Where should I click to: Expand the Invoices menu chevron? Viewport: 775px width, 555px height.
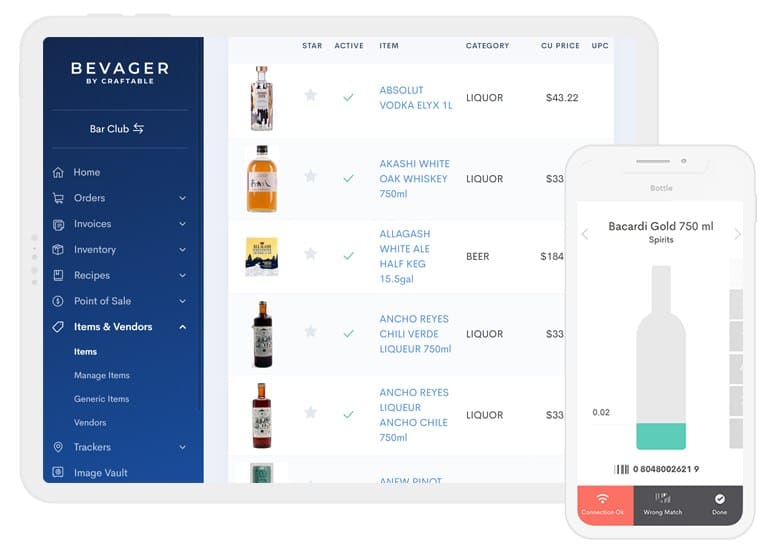[182, 224]
